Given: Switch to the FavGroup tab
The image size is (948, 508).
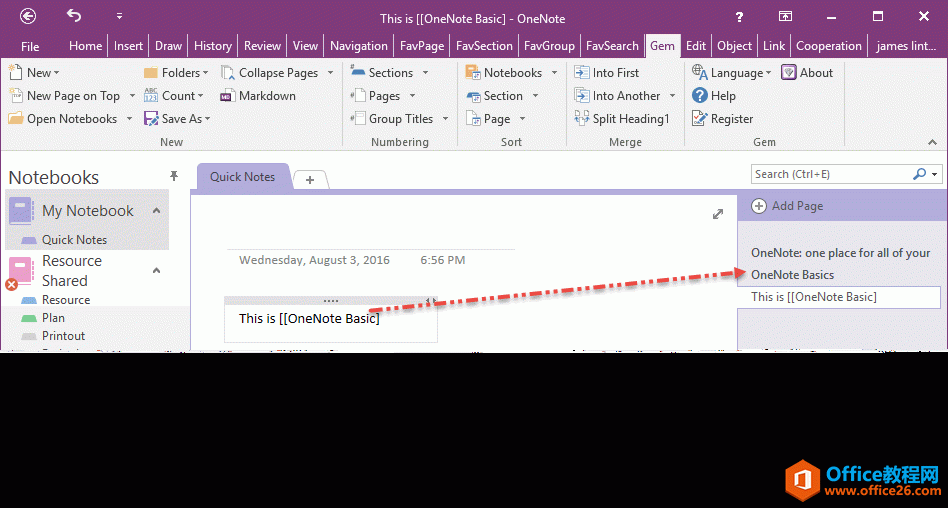Looking at the screenshot, I should [549, 46].
